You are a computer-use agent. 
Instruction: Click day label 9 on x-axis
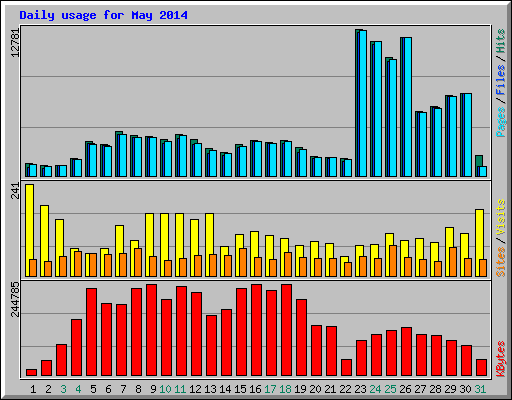(x=153, y=389)
